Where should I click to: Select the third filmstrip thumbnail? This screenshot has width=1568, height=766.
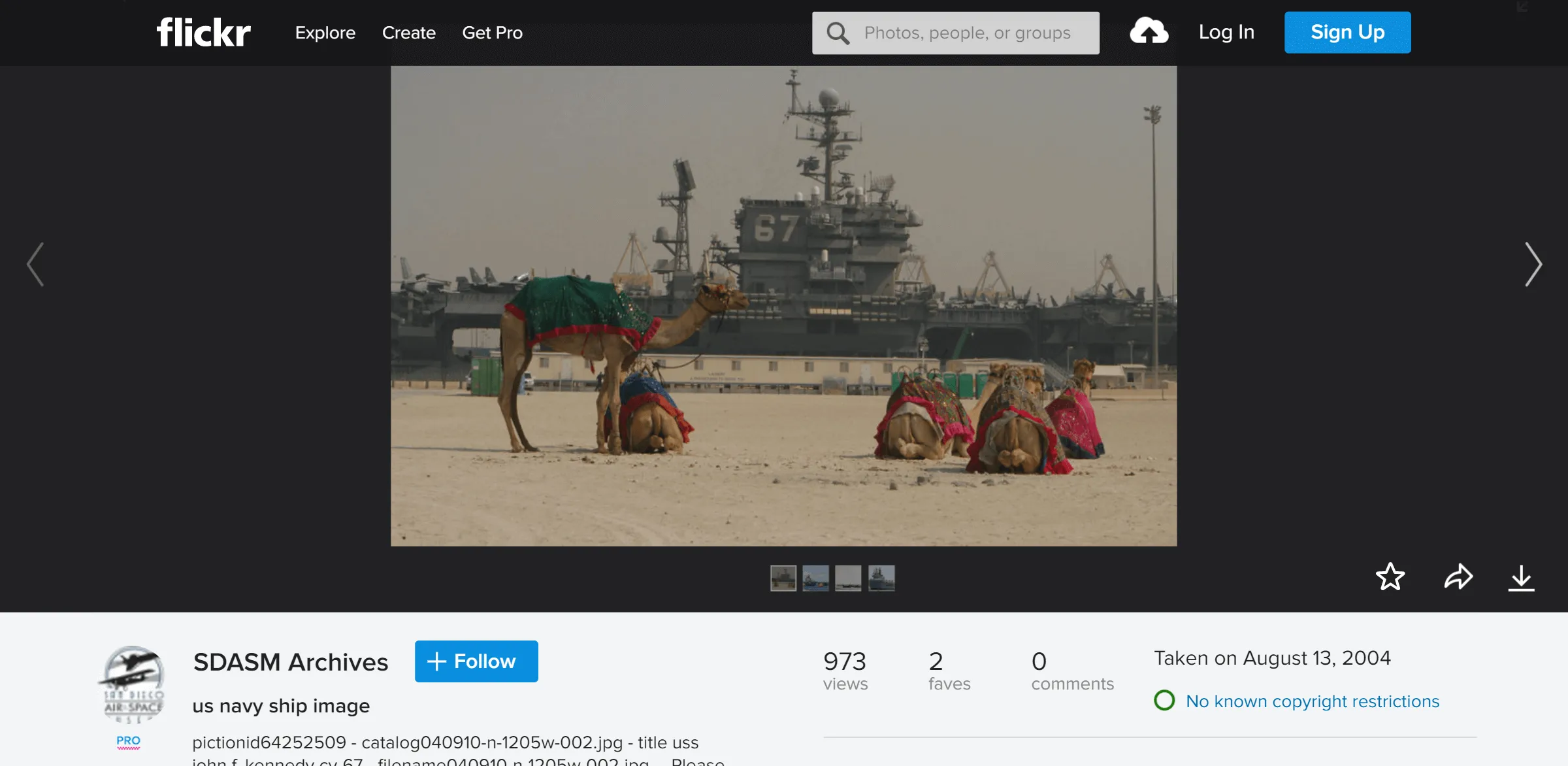click(x=848, y=578)
